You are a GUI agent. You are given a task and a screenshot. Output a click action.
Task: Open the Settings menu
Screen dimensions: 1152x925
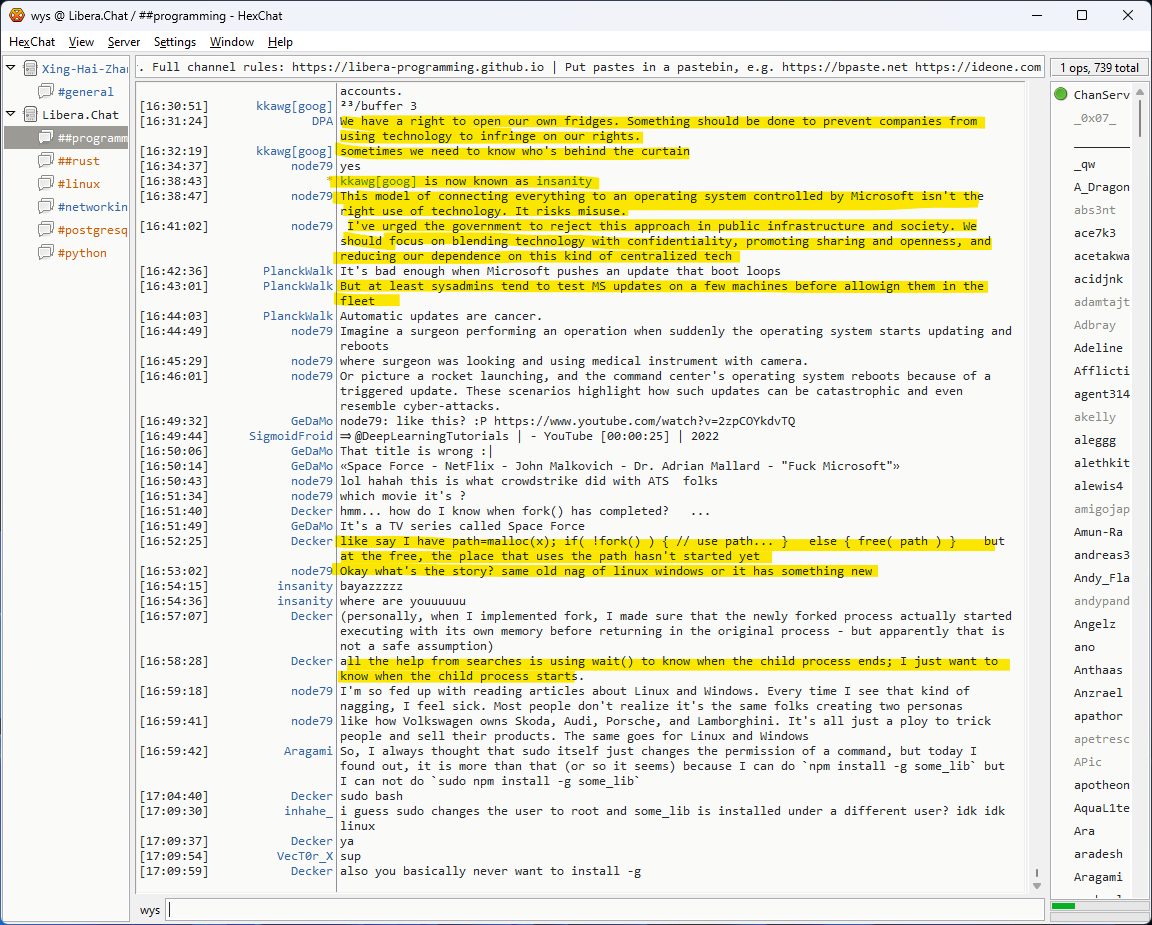(x=175, y=42)
